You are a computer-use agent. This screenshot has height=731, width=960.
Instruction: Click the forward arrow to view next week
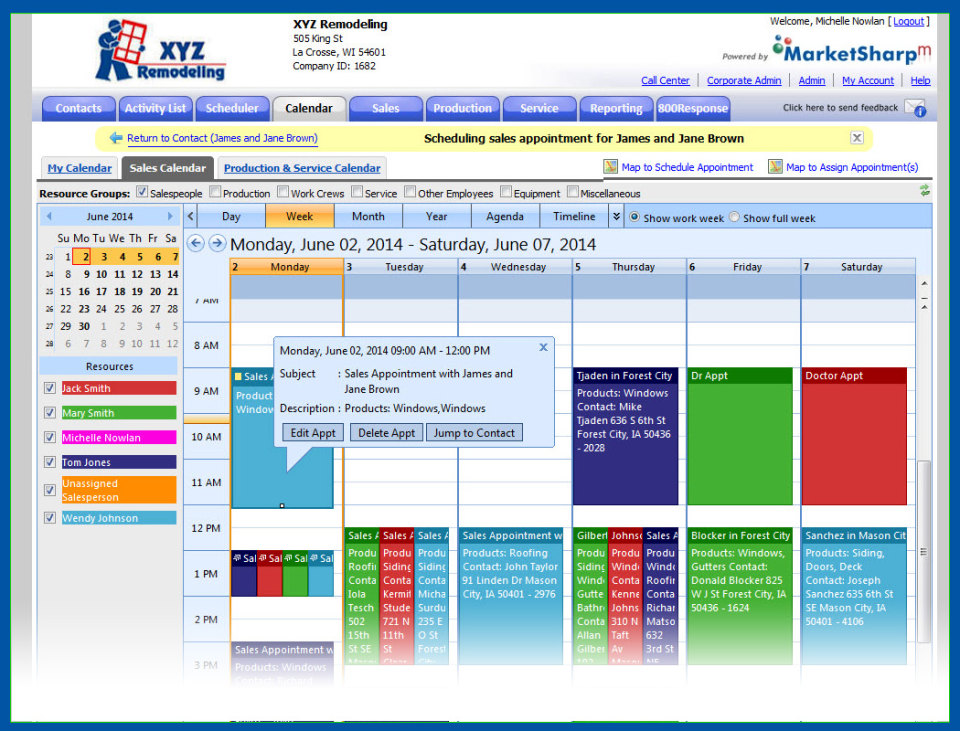218,241
